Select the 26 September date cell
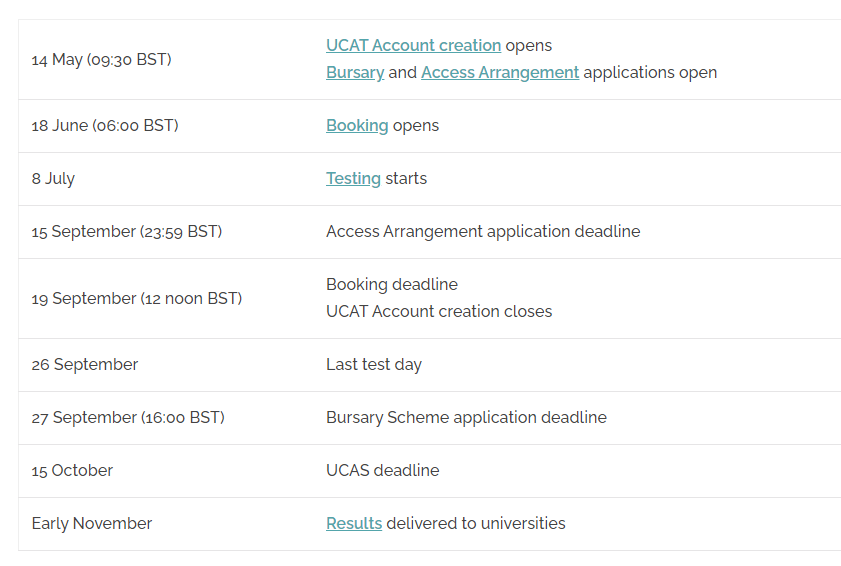The height and width of the screenshot is (566, 841). [85, 365]
